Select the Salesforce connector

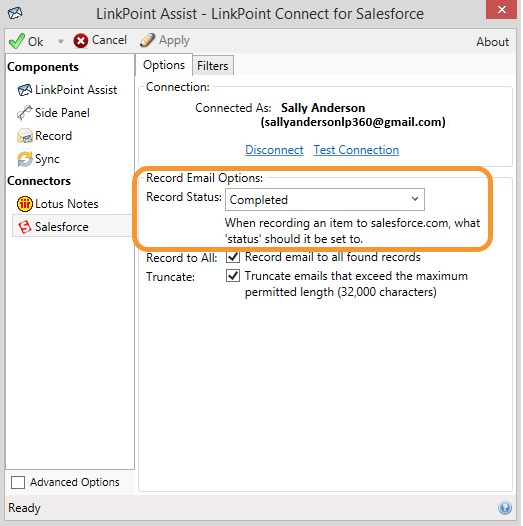coord(53,227)
